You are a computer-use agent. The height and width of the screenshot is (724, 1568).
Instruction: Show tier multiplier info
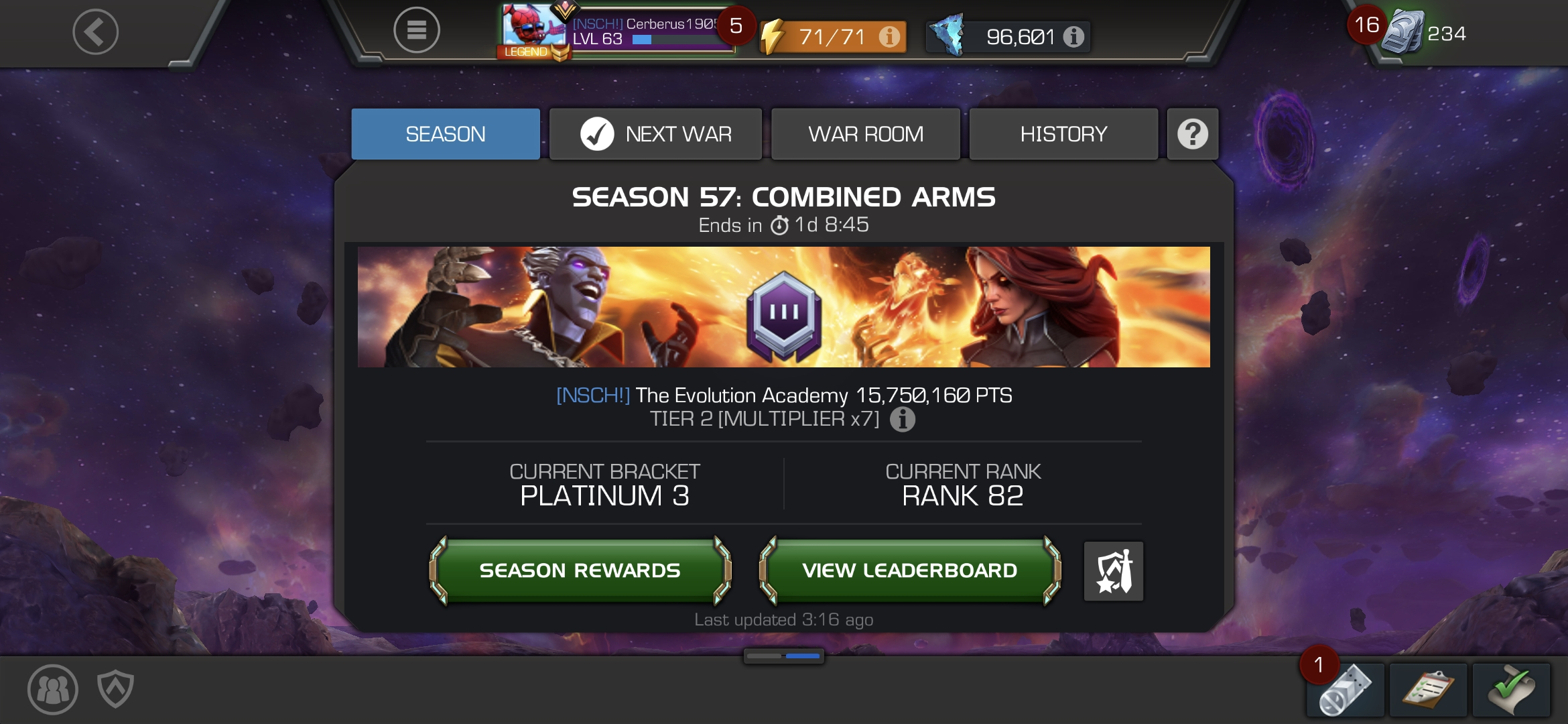902,419
